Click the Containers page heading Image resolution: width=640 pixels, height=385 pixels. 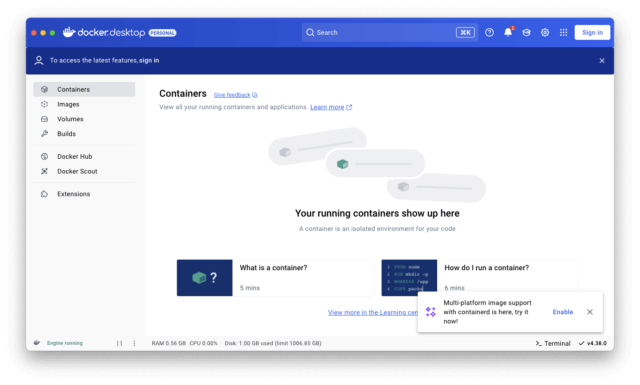point(183,93)
